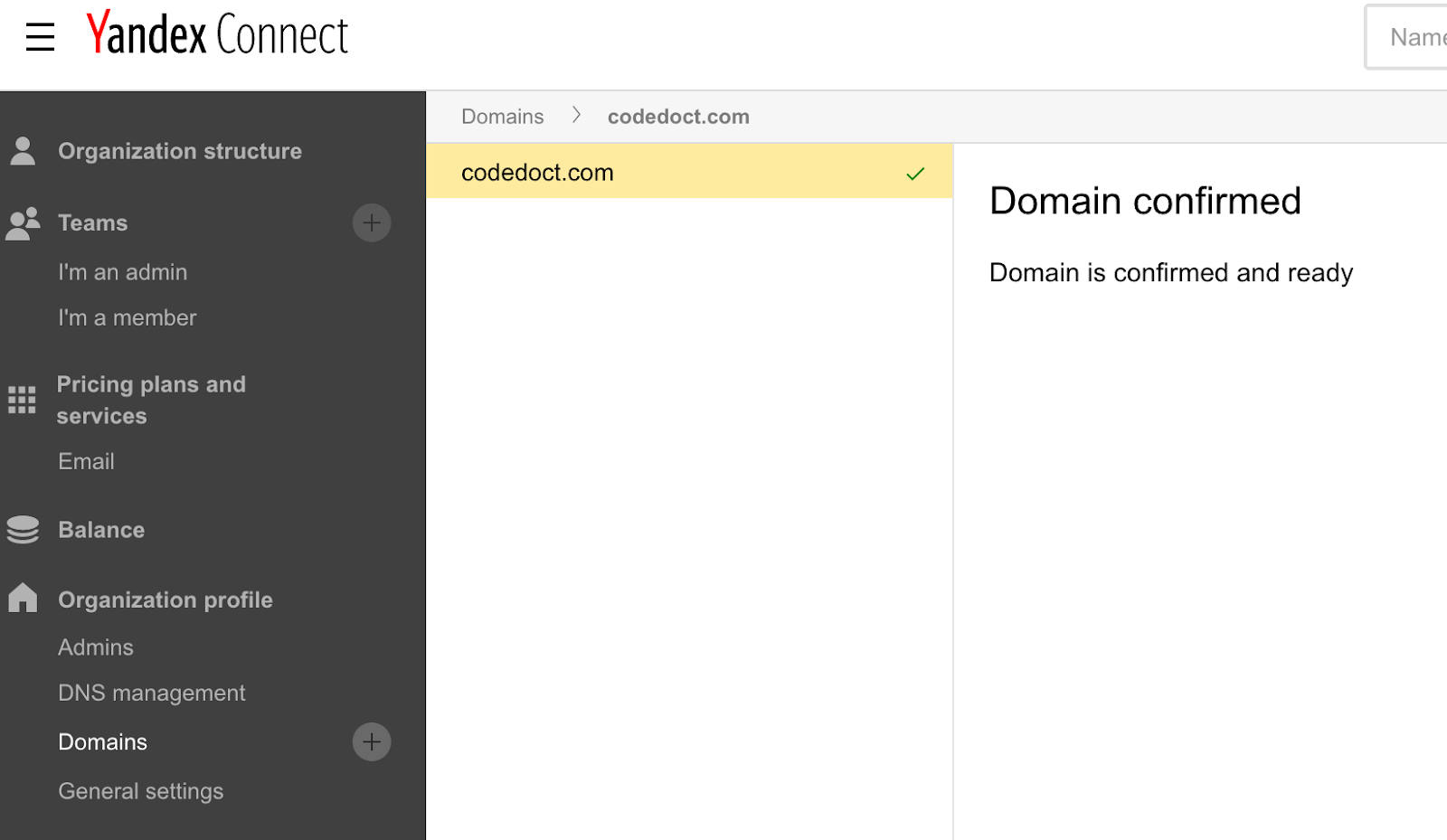Expand the plus button next to Teams

(x=371, y=222)
